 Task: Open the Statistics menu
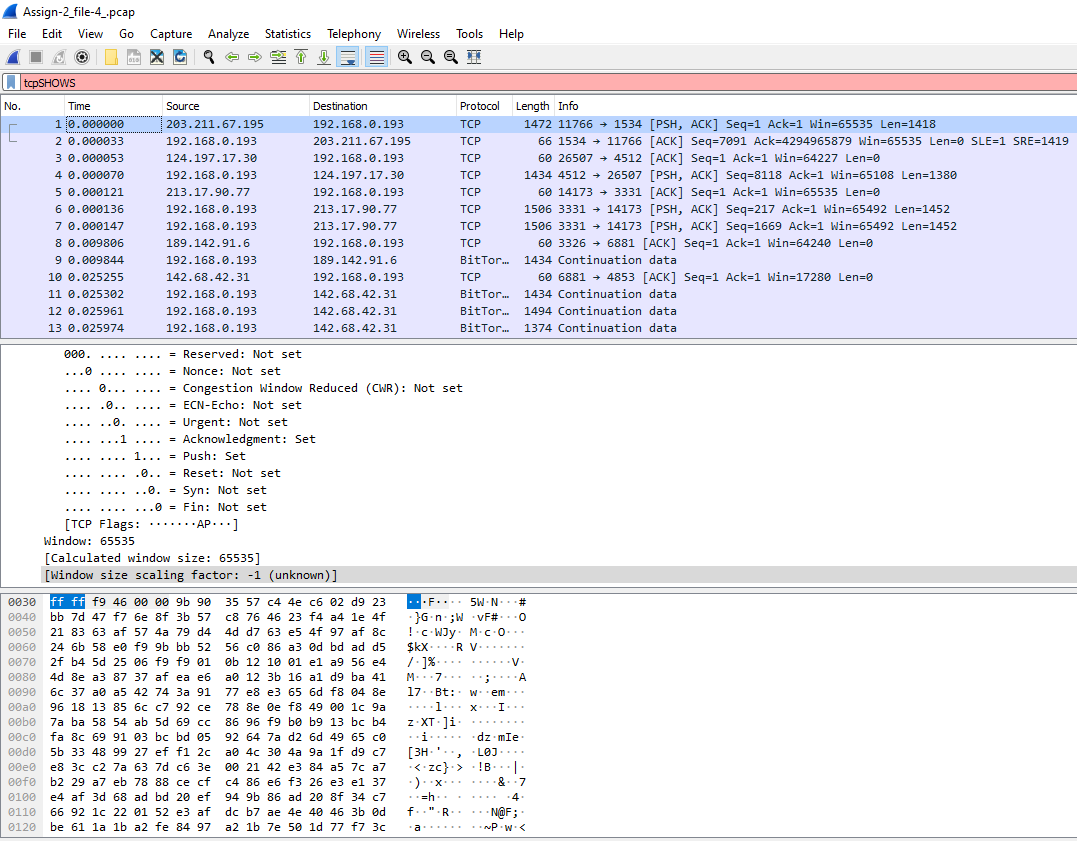[288, 33]
